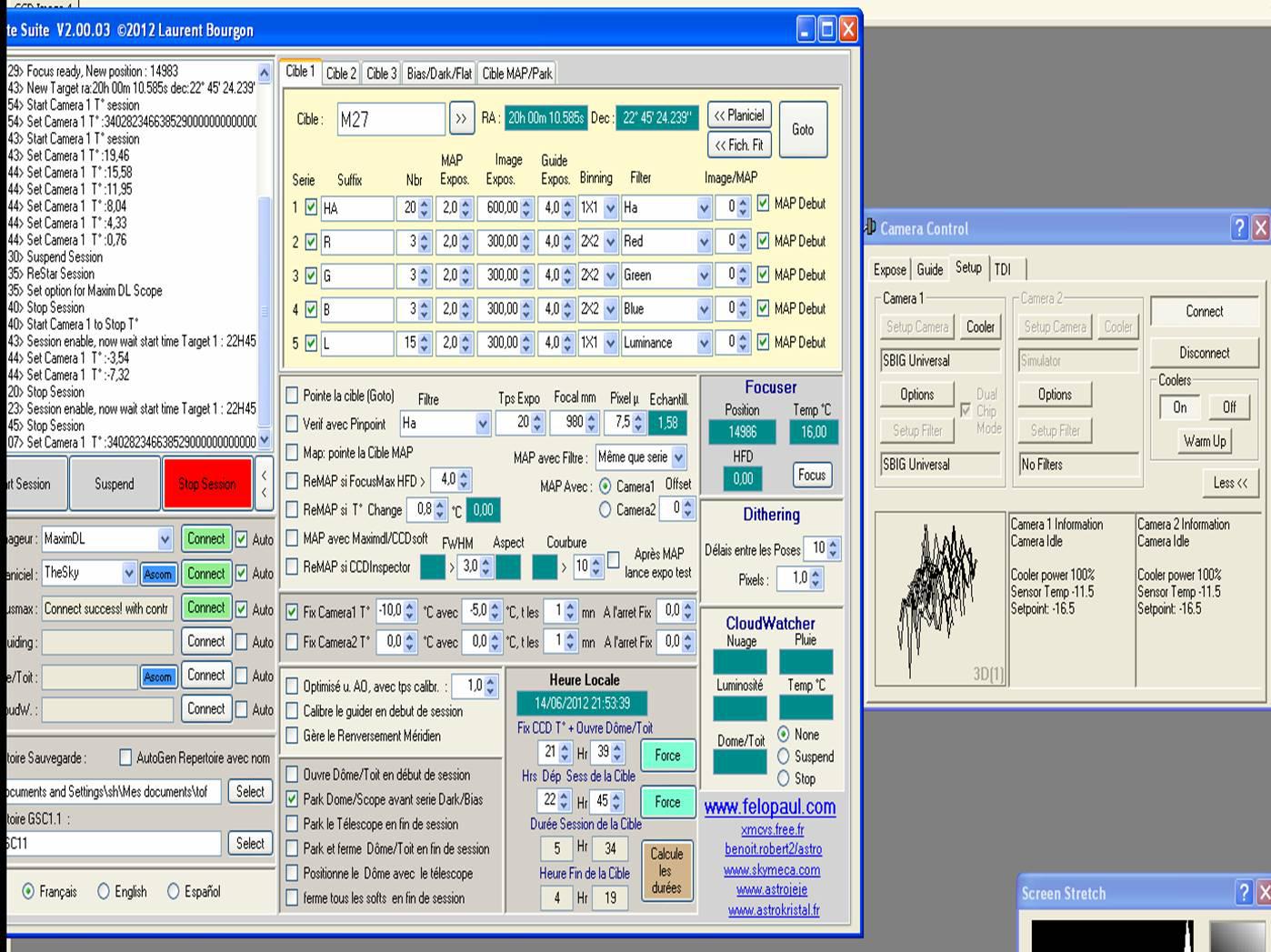Select Camera2 for MAP Avec
Image resolution: width=1271 pixels, height=952 pixels.
[605, 510]
